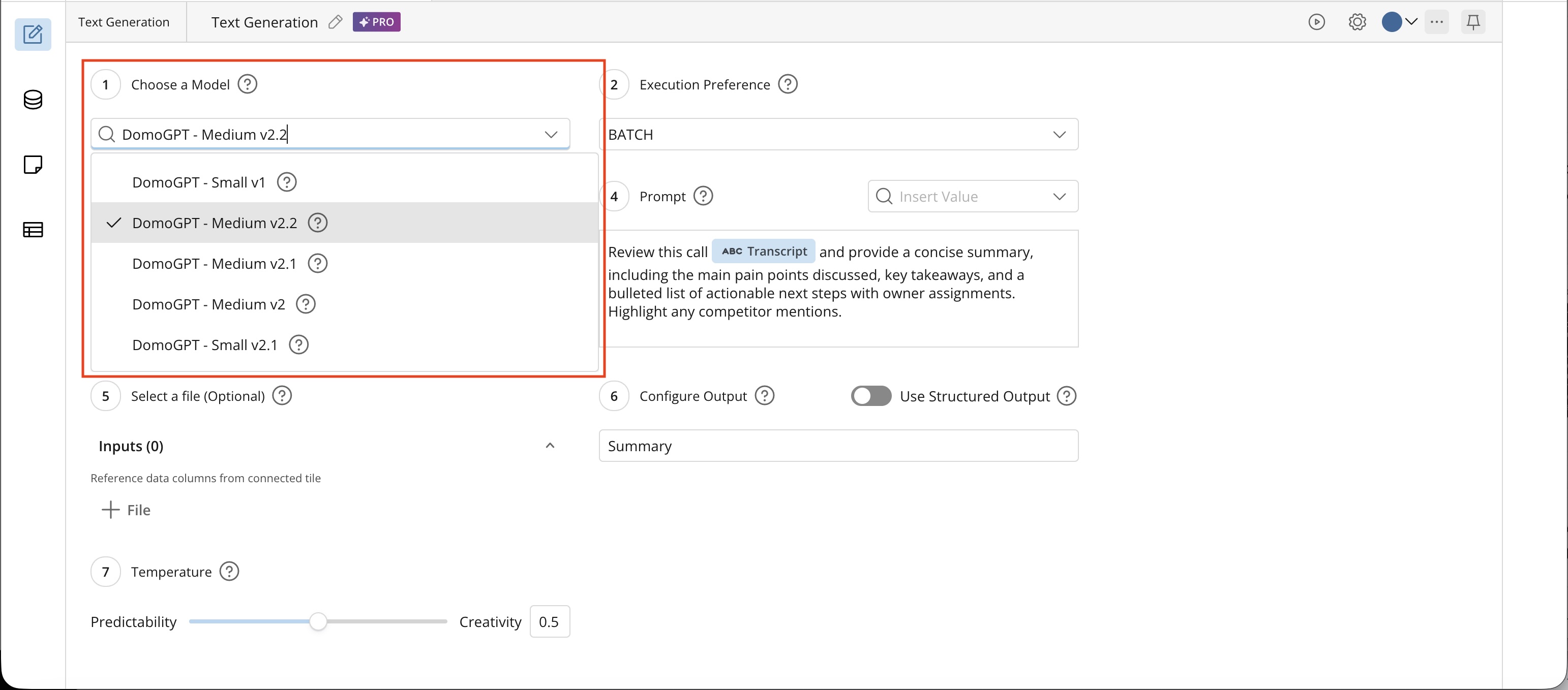Open the Insert Value dropdown
The width and height of the screenshot is (1568, 690).
click(x=973, y=196)
